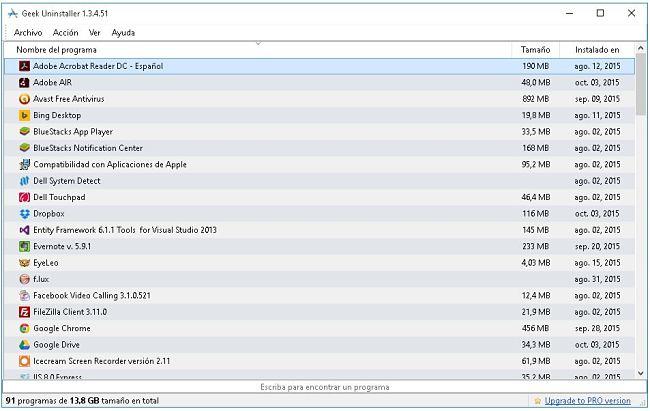Select the Evernote v. 5.9.1 name text

pos(62,246)
